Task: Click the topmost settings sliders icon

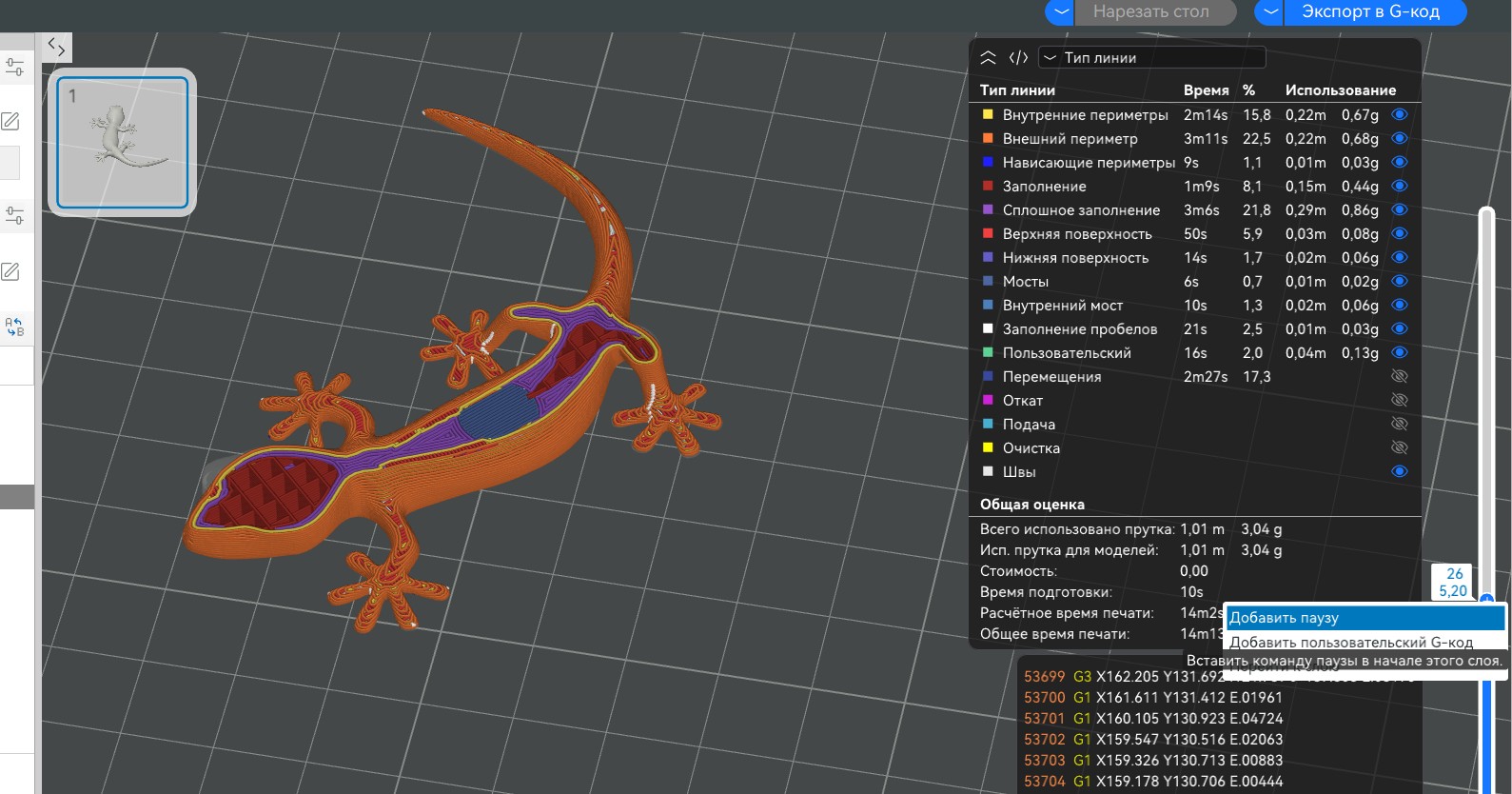Action: click(x=14, y=67)
